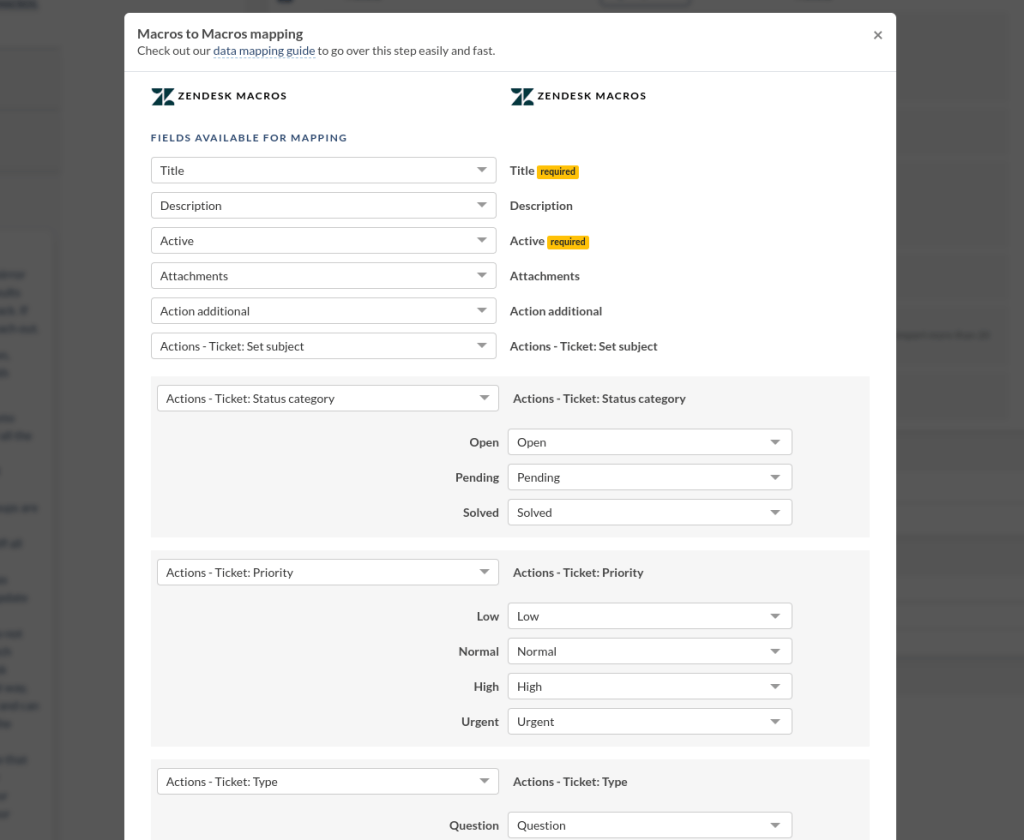
Task: Click the right Zendesk Macros logo icon
Action: (x=521, y=96)
